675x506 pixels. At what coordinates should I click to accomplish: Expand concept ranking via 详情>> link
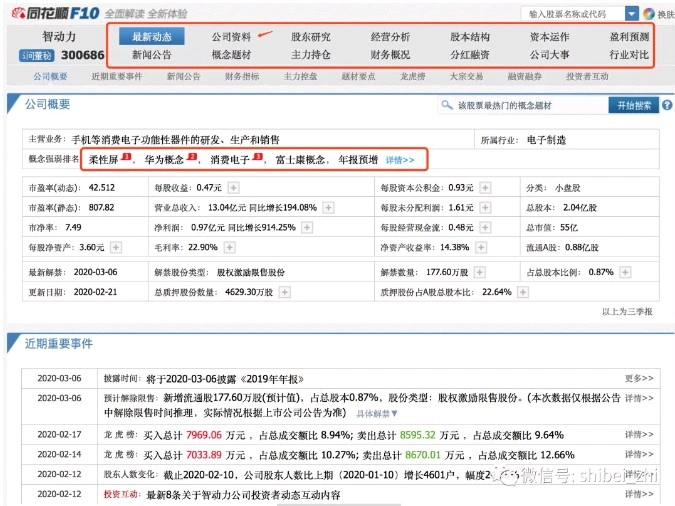400,159
